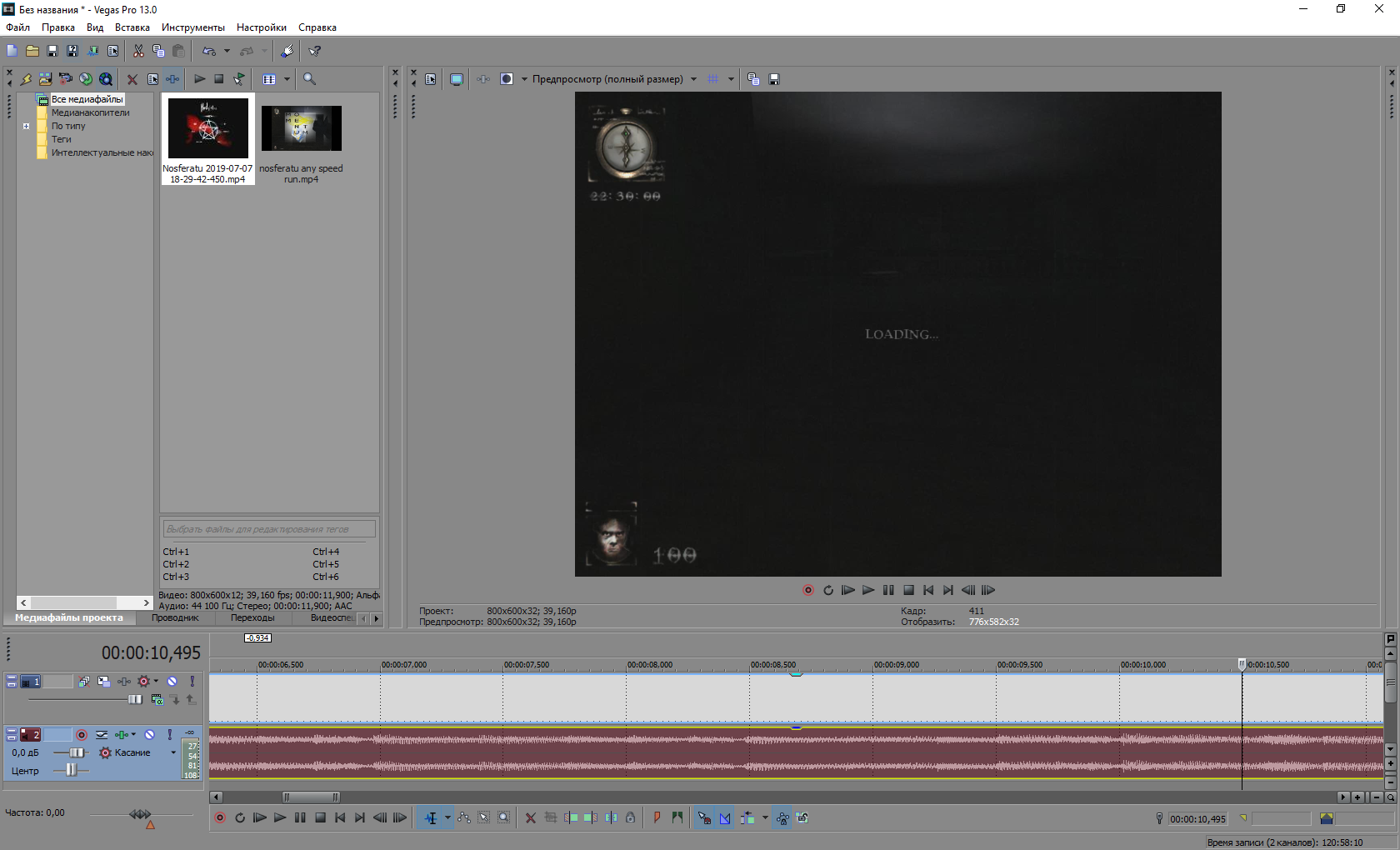Open the edit tool selector dropdown arrow
Viewport: 1400px width, 850px height.
click(447, 817)
